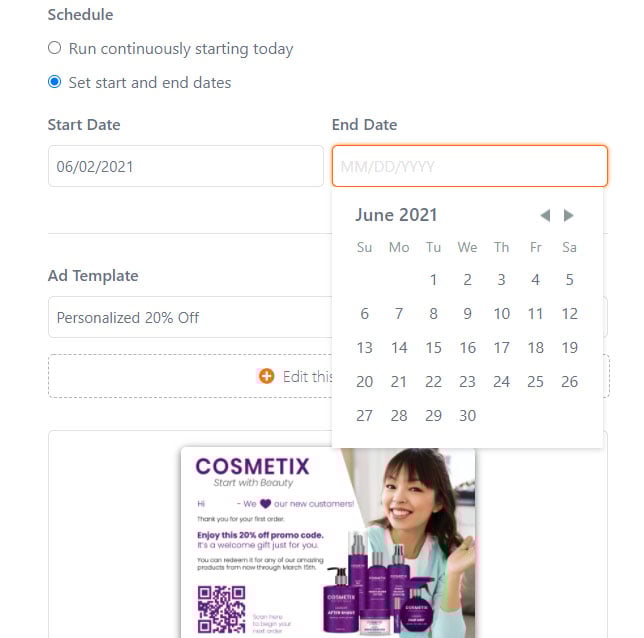Go to previous month in calendar
Image resolution: width=644 pixels, height=638 pixels.
pyautogui.click(x=545, y=215)
